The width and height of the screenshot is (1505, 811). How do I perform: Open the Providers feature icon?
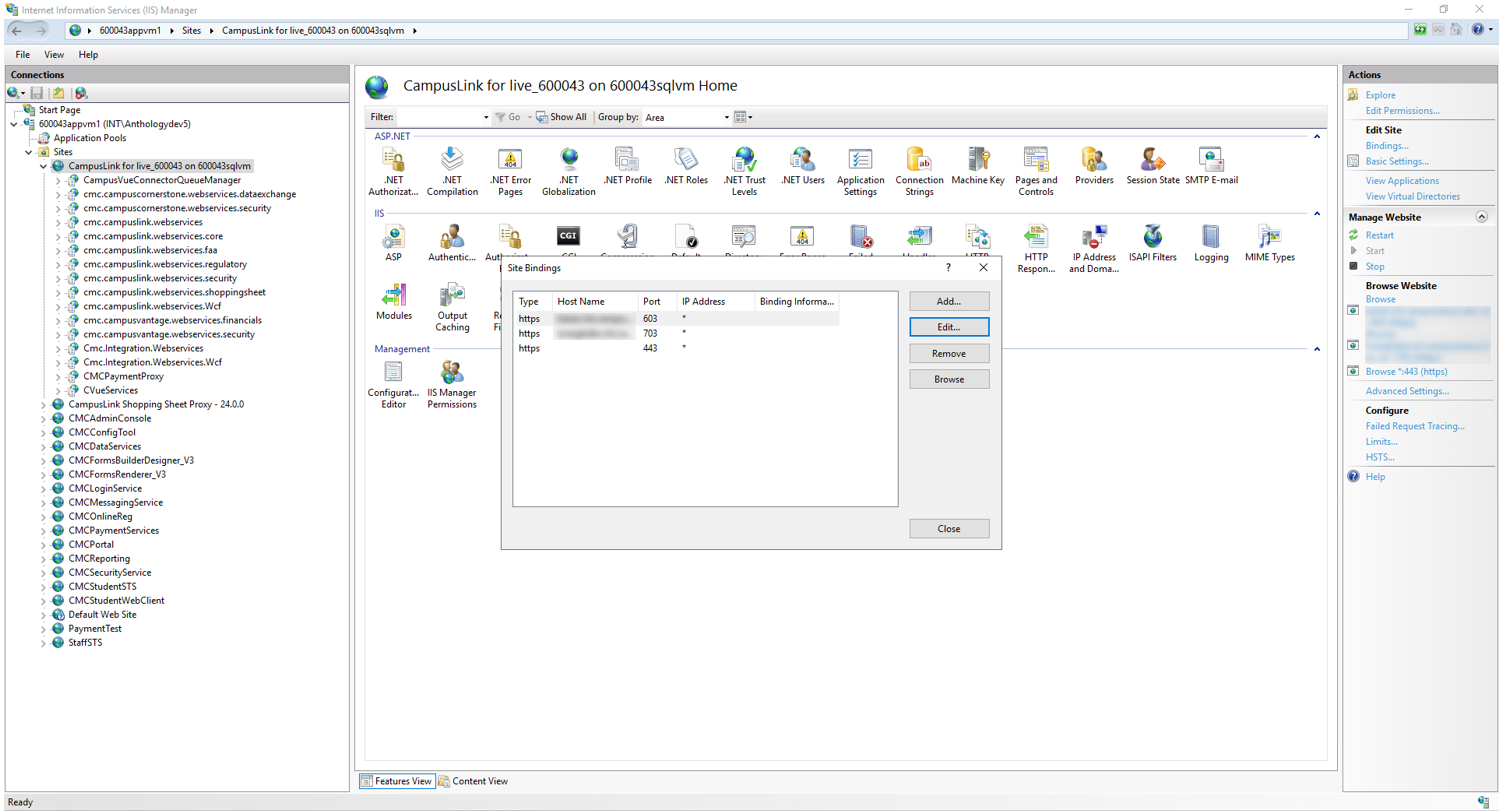1094,166
